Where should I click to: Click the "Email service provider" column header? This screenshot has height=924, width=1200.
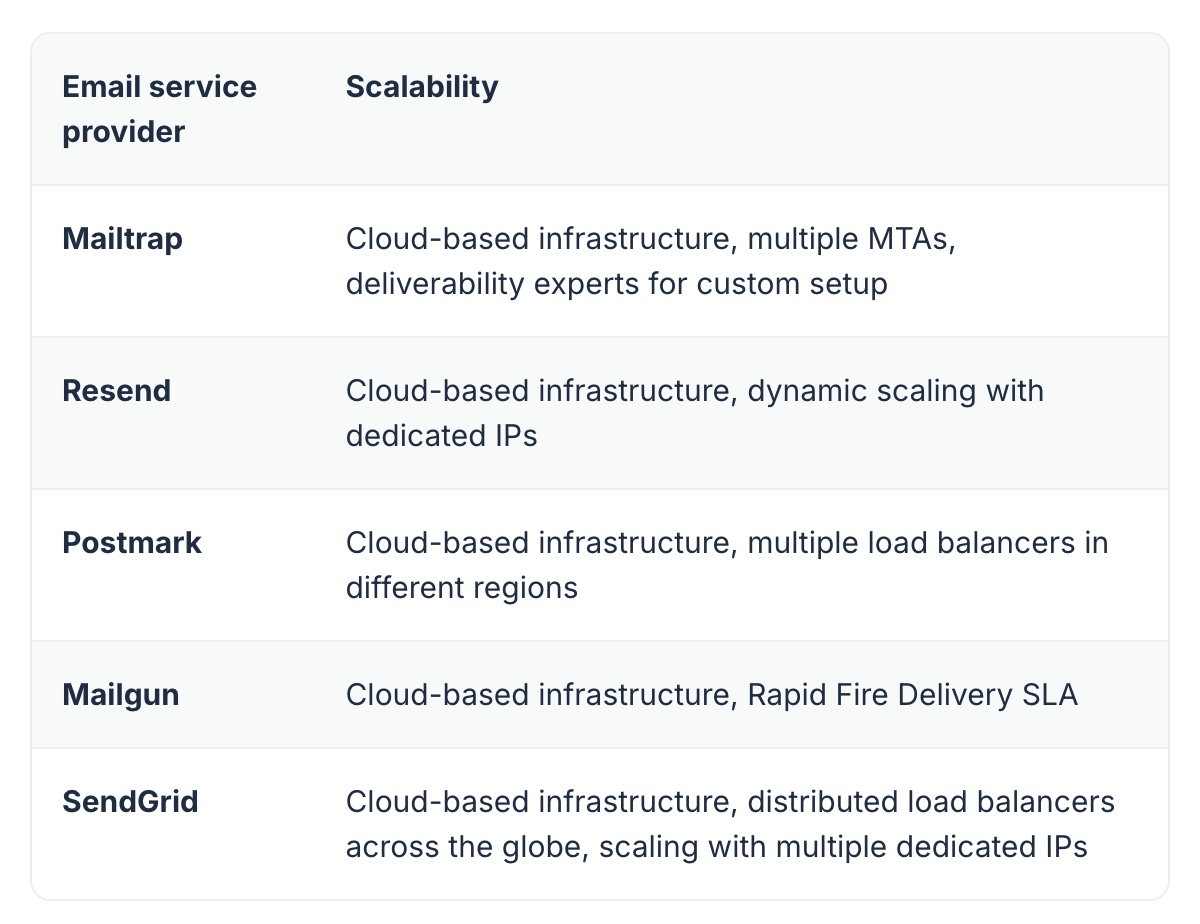[160, 109]
